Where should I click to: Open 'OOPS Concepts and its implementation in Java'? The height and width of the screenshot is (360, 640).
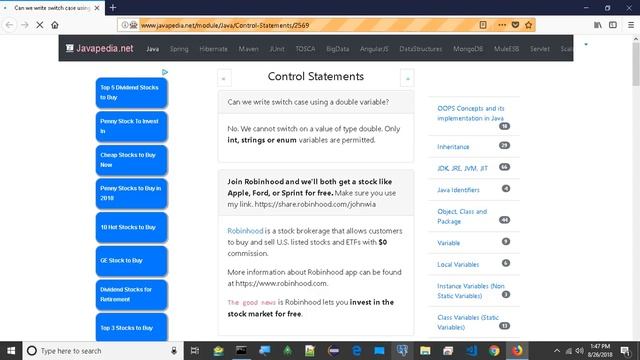(471, 113)
